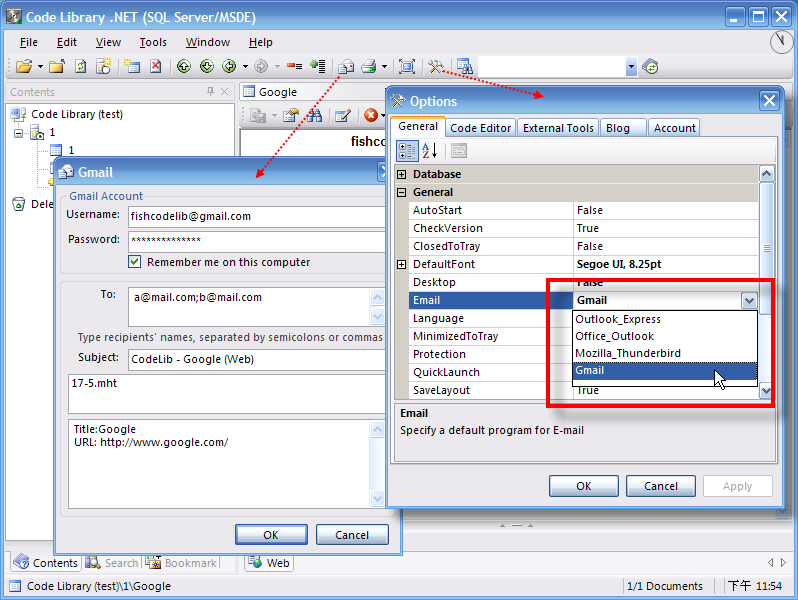Screen dimensions: 798x600
Task: Click the green back arrow icon
Action: 230,66
